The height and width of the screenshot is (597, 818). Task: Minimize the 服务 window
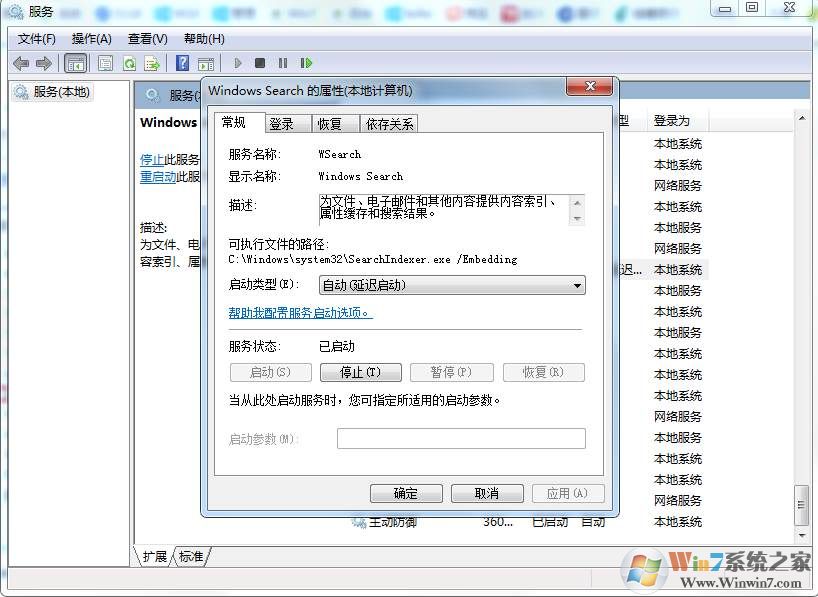725,9
